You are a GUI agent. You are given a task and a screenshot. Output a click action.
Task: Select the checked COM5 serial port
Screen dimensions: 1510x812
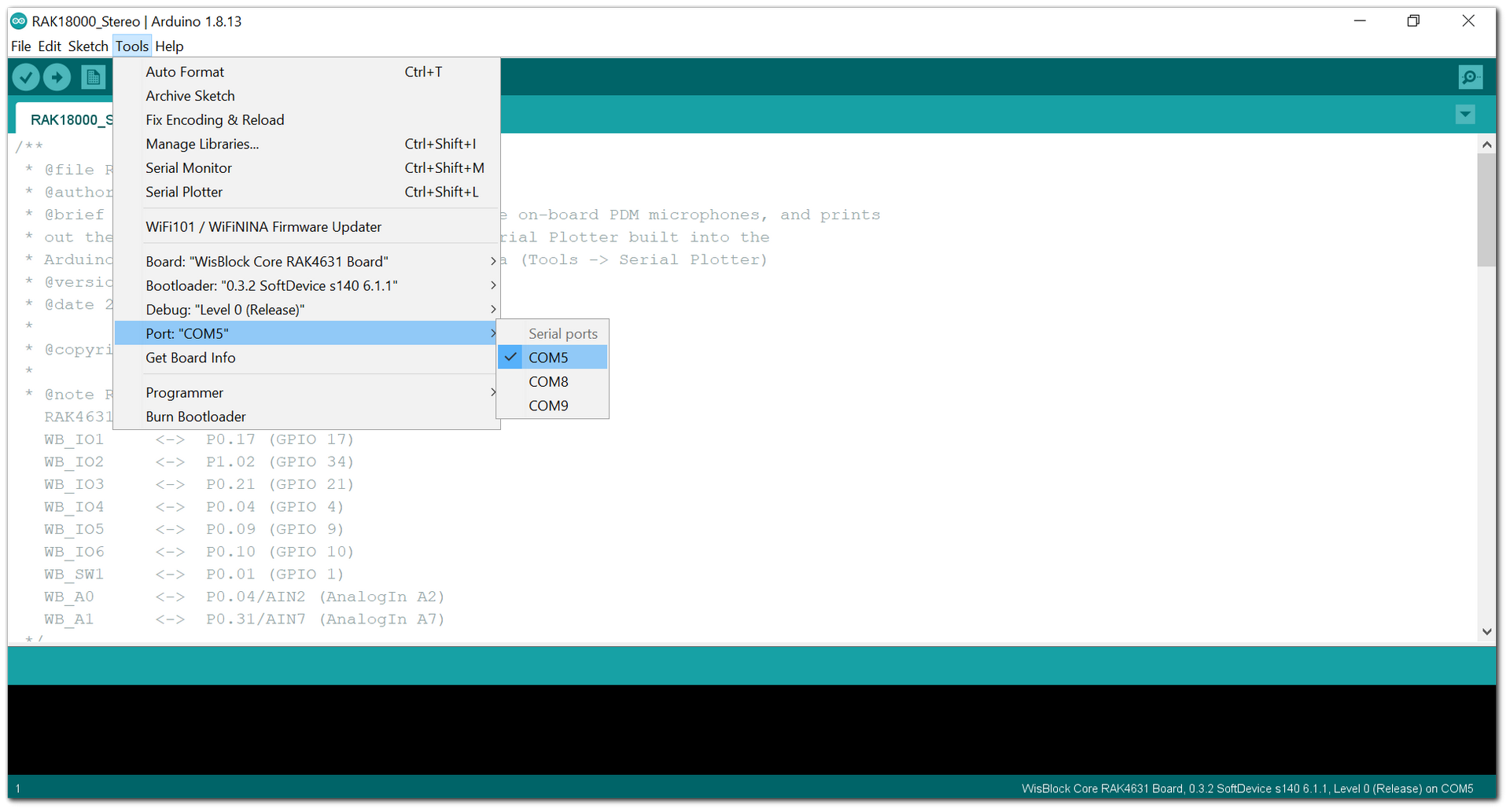pos(552,358)
